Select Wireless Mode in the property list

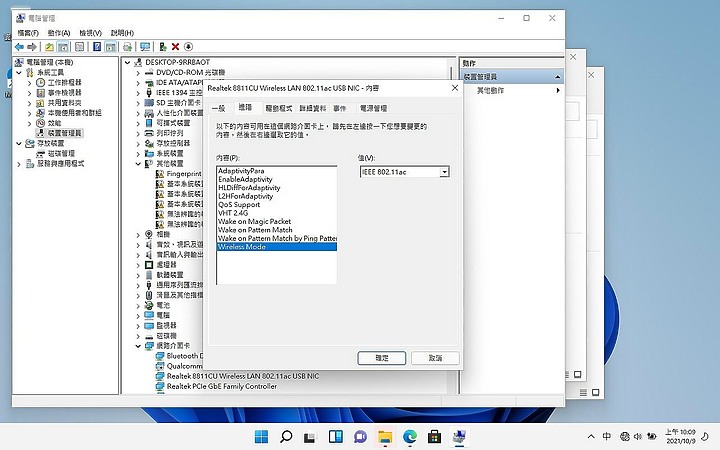point(276,247)
